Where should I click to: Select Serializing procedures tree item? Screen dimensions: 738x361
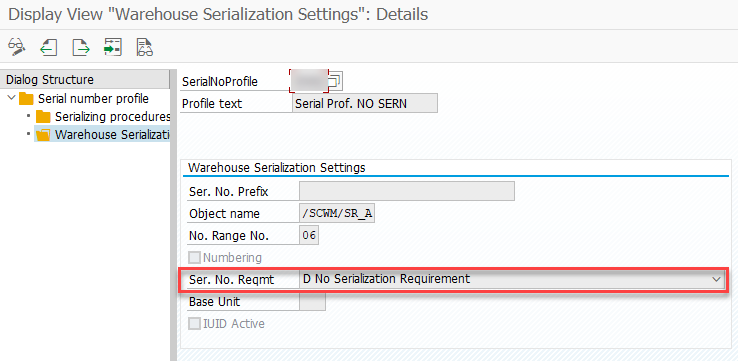coord(112,117)
